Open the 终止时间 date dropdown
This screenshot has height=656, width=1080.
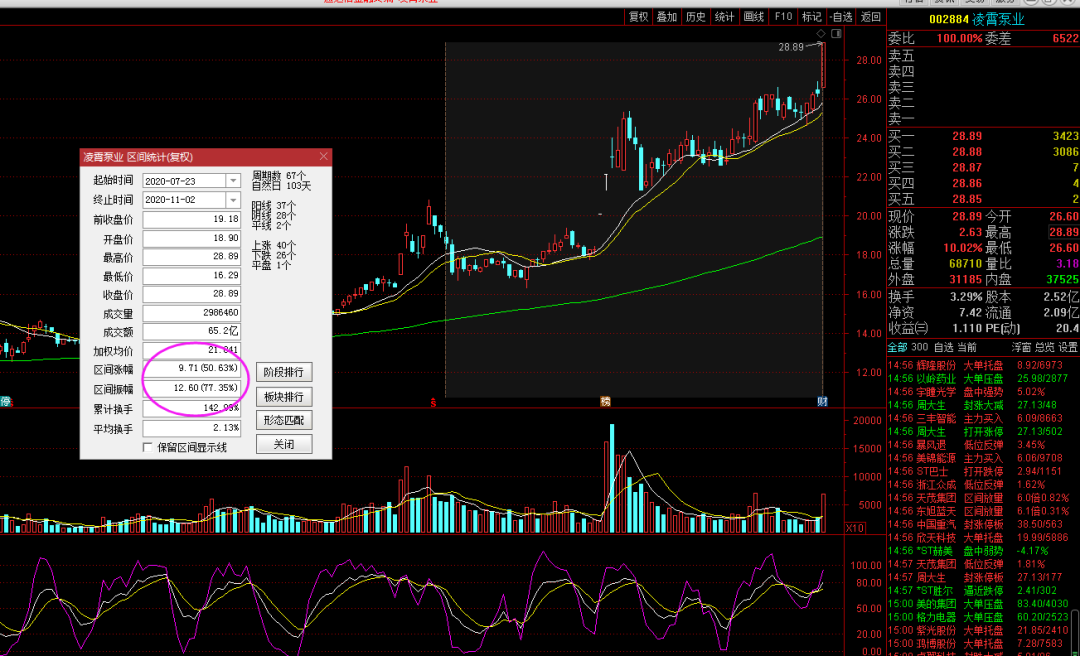click(x=233, y=200)
